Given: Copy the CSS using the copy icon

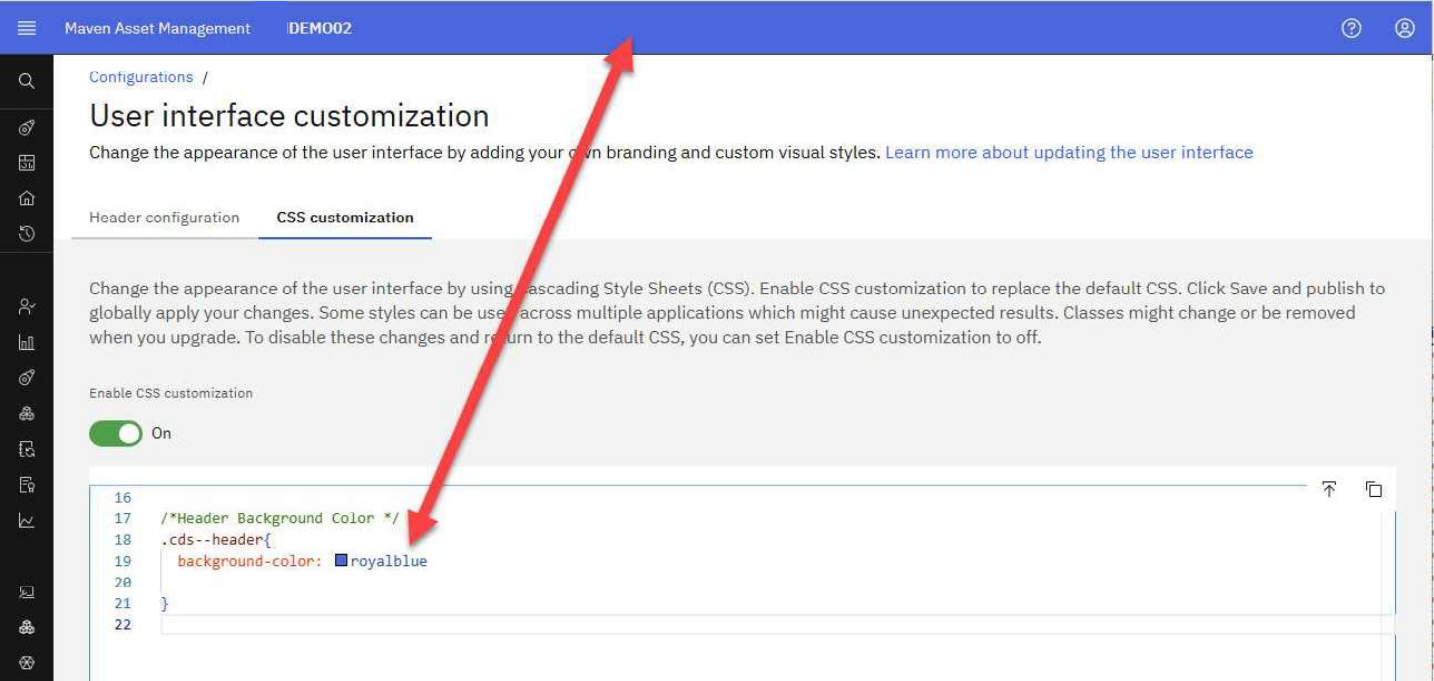Looking at the screenshot, I should point(1374,489).
